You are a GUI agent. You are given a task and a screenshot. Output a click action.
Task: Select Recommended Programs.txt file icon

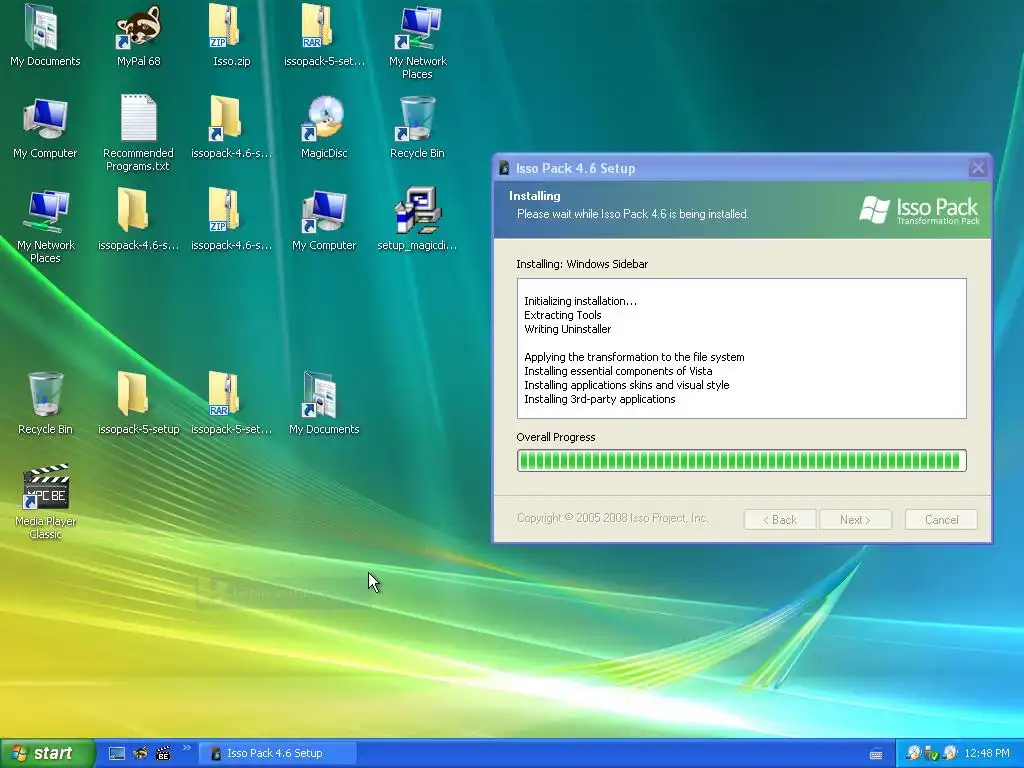pyautogui.click(x=138, y=133)
